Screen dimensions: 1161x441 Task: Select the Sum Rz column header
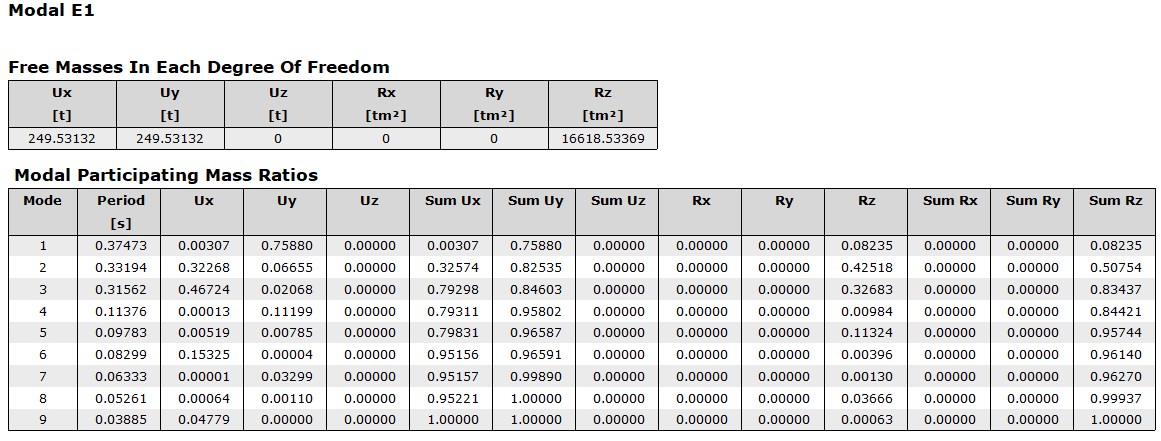pos(1116,201)
